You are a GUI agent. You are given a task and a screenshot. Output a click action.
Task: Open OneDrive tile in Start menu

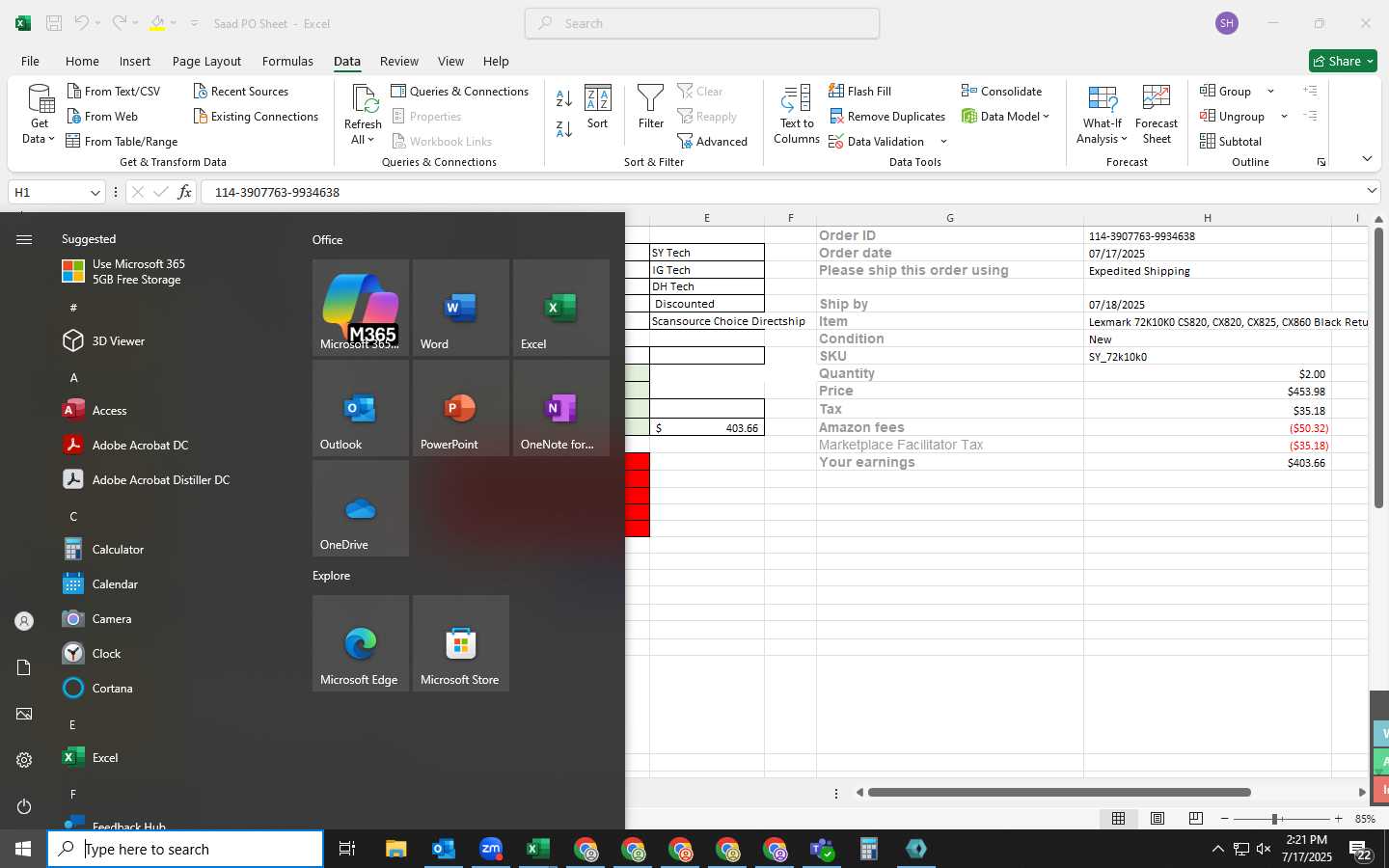[359, 508]
